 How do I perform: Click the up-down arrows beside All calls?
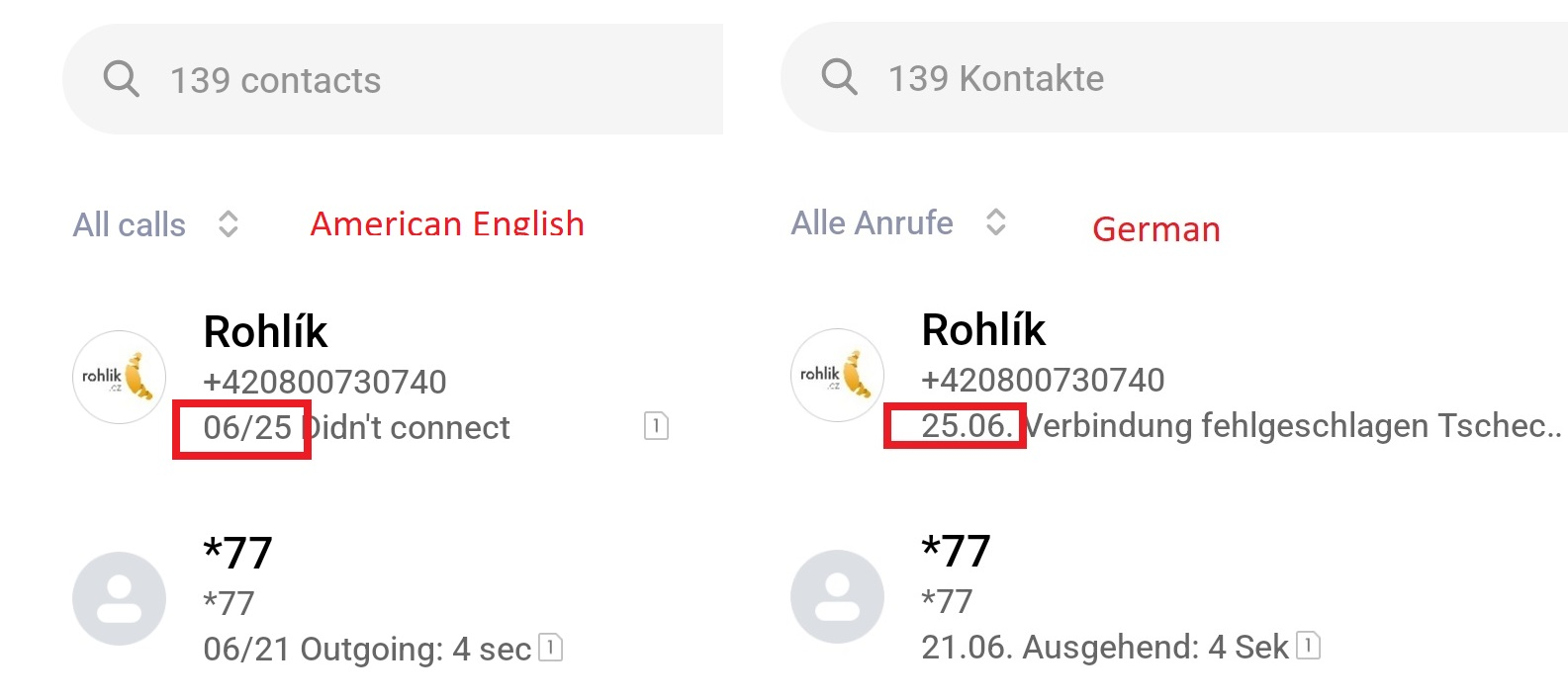coord(229,223)
